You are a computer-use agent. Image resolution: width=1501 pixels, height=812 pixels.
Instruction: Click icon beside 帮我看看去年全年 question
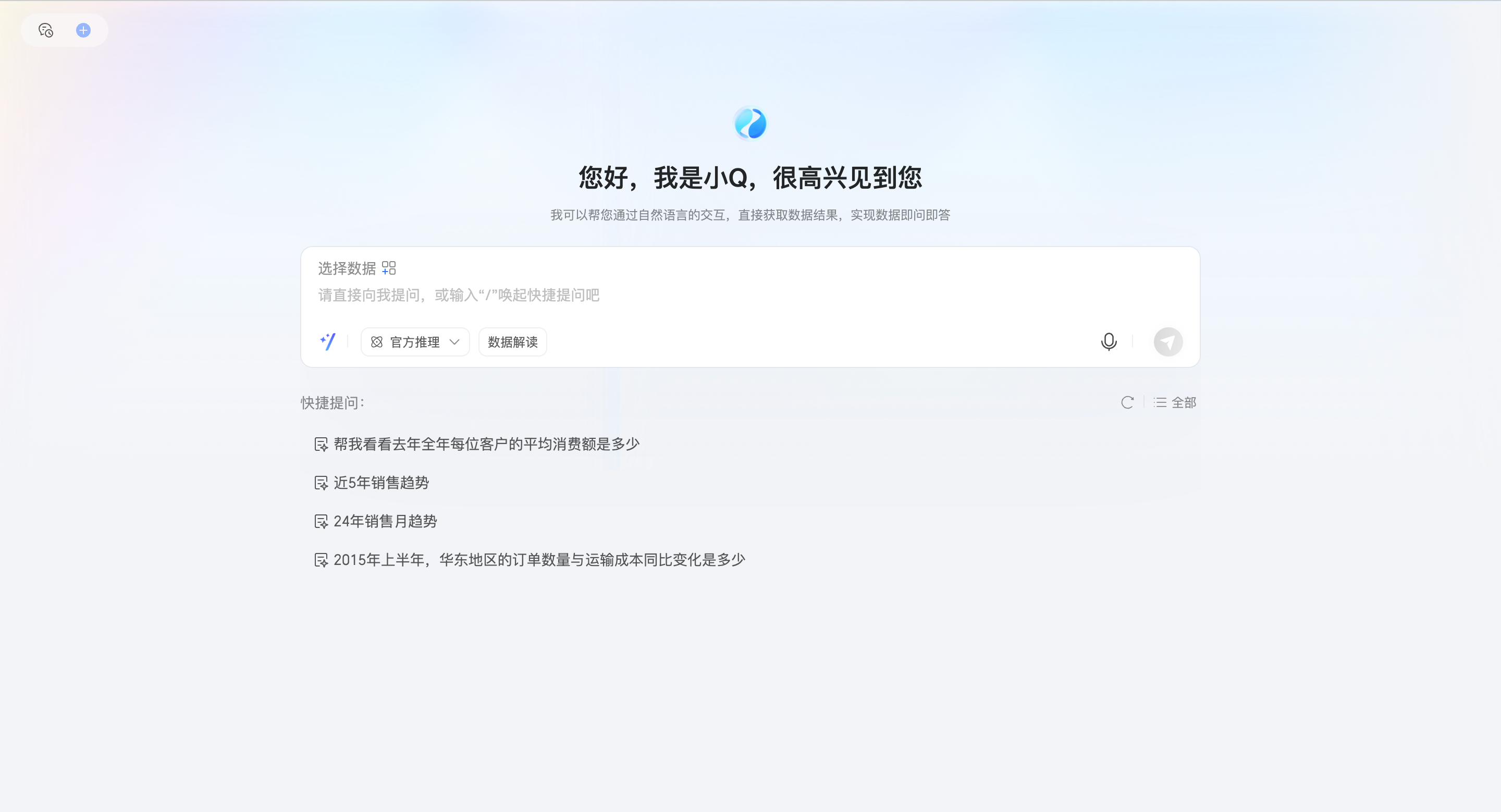coord(321,445)
